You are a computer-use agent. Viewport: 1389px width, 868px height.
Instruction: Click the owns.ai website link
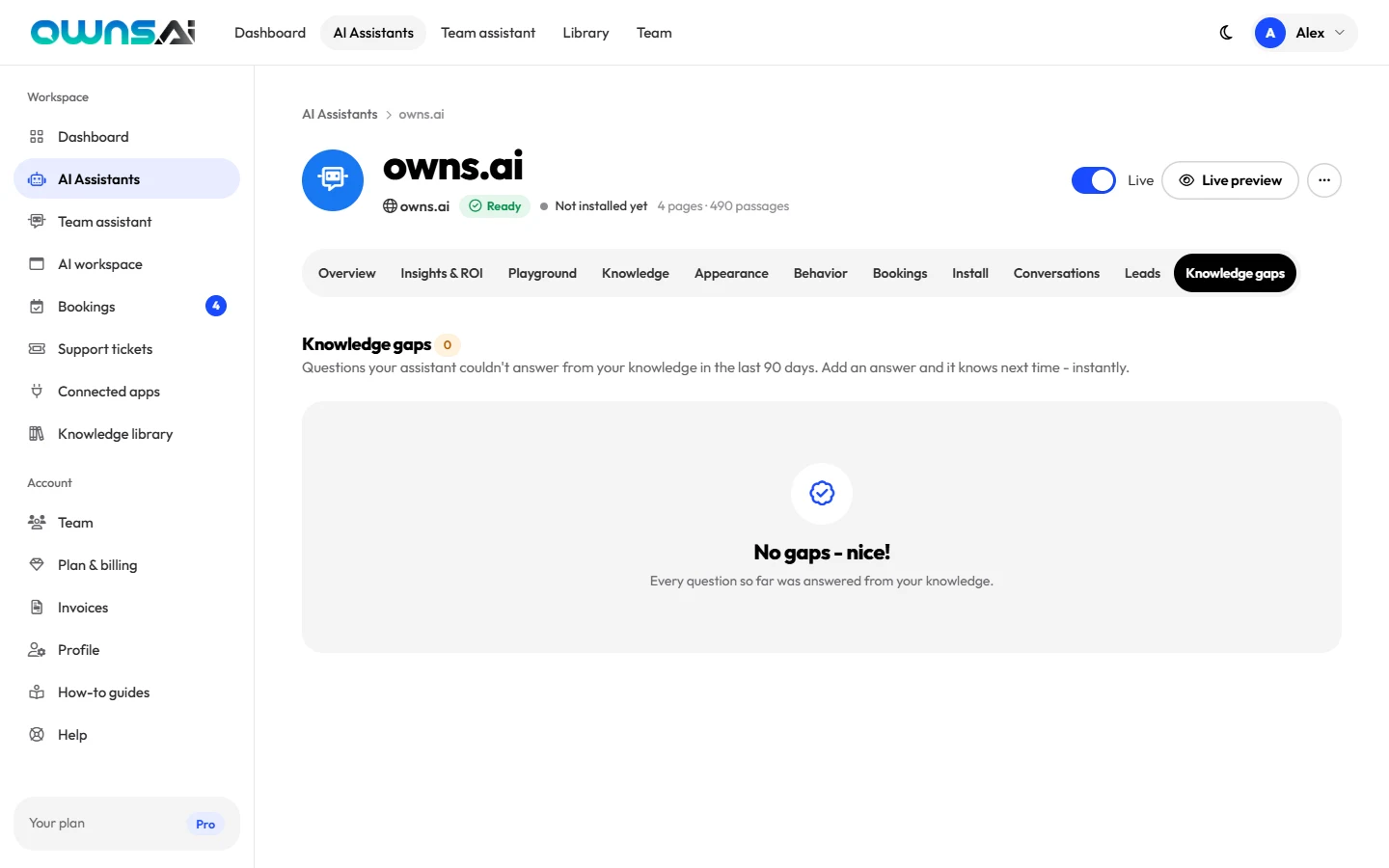pyautogui.click(x=417, y=206)
